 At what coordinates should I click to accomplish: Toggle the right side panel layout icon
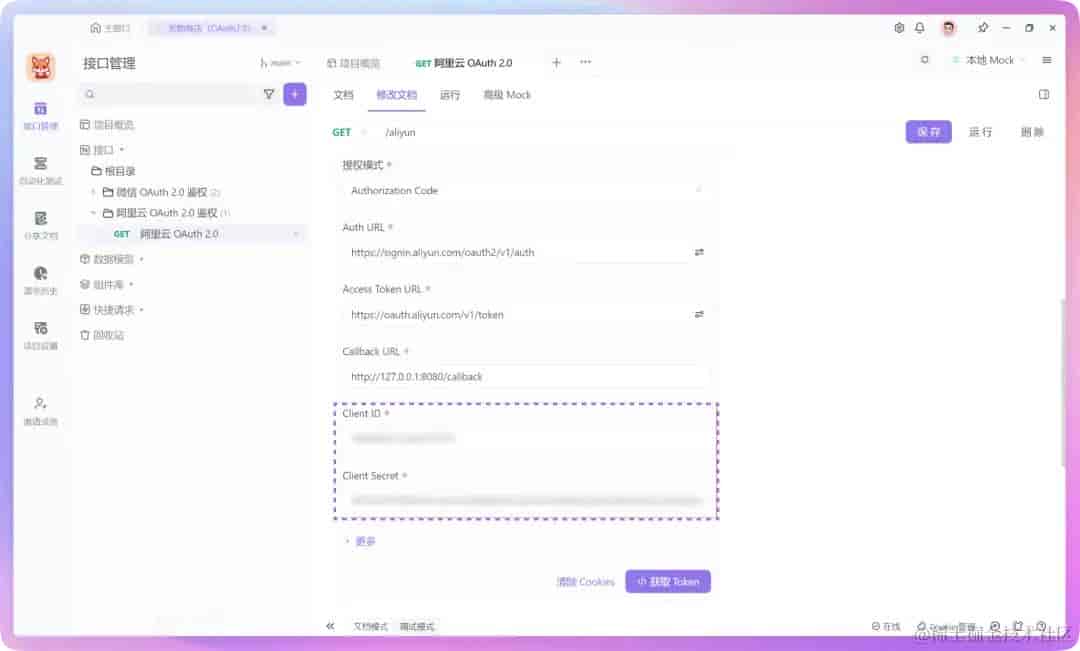(x=1044, y=94)
